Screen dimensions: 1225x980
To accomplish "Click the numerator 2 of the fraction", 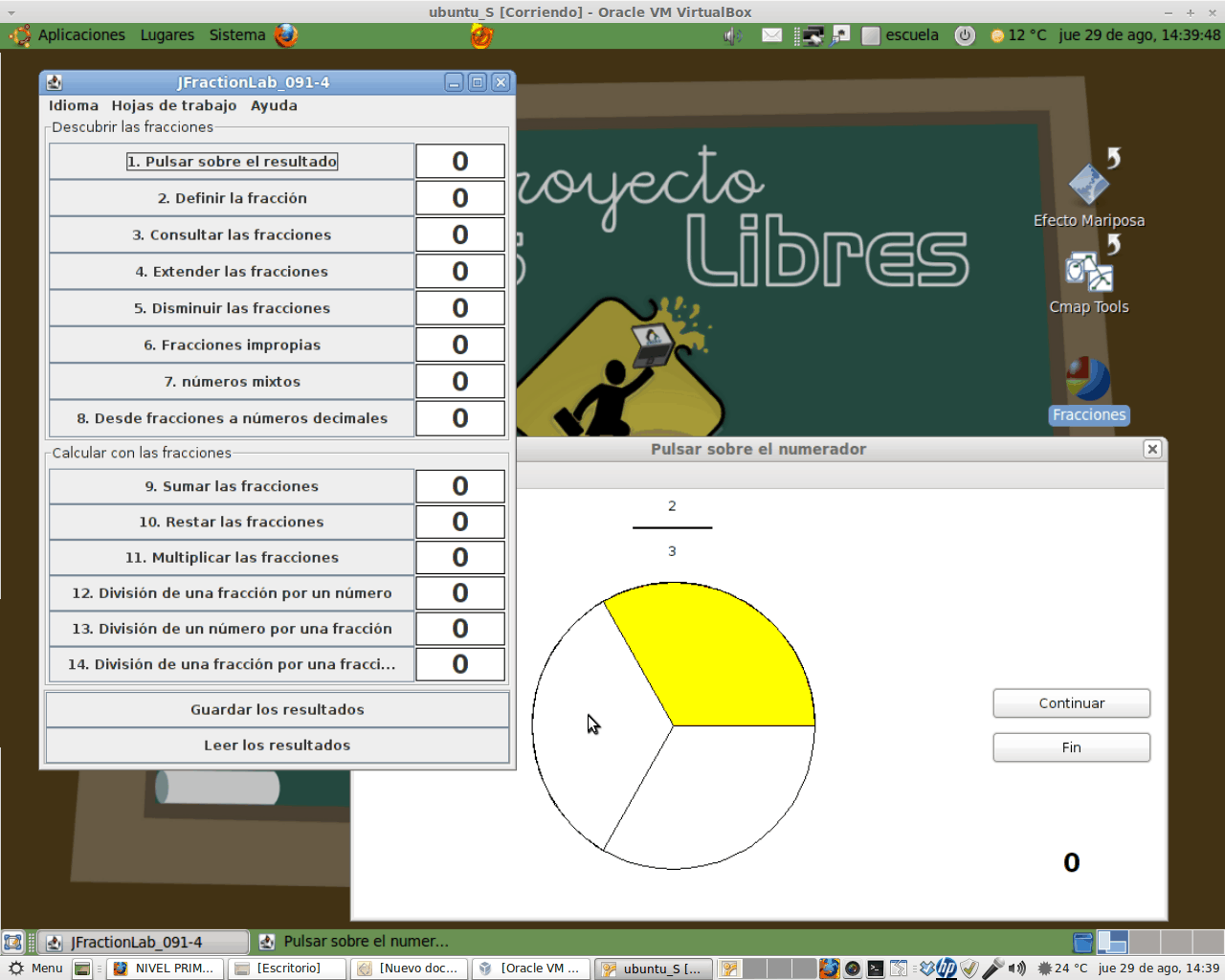I will [672, 505].
